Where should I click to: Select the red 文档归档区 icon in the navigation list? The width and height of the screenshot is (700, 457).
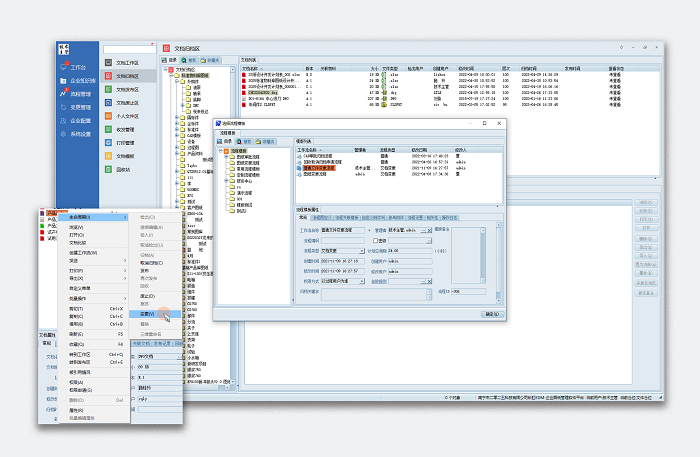(108, 76)
